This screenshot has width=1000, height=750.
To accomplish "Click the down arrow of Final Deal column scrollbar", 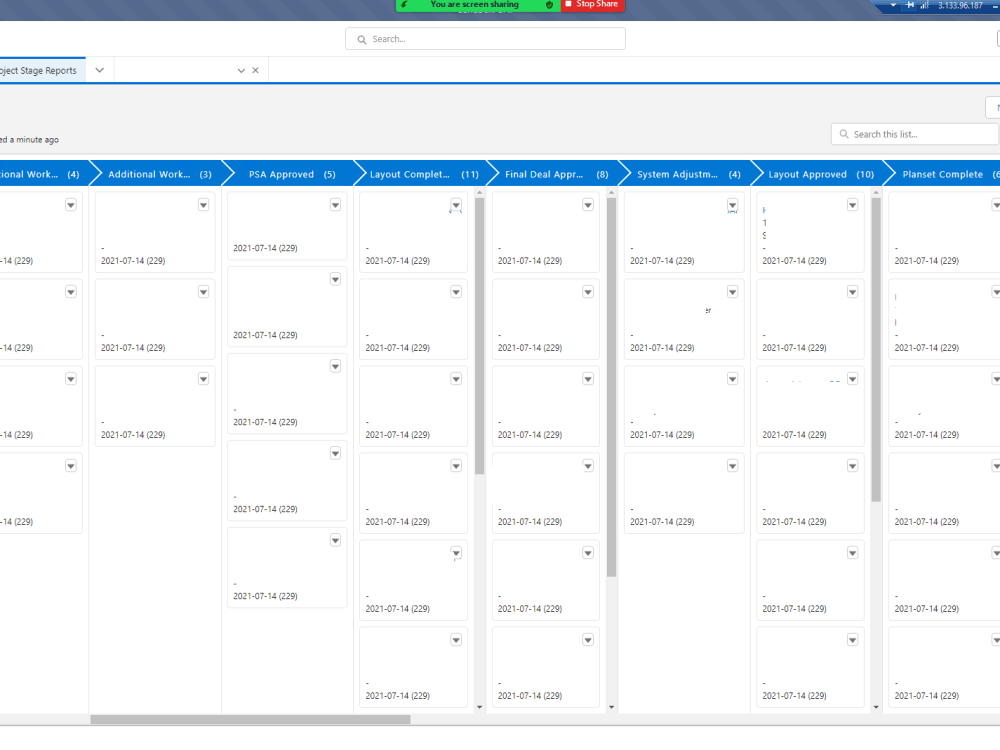I will 612,707.
